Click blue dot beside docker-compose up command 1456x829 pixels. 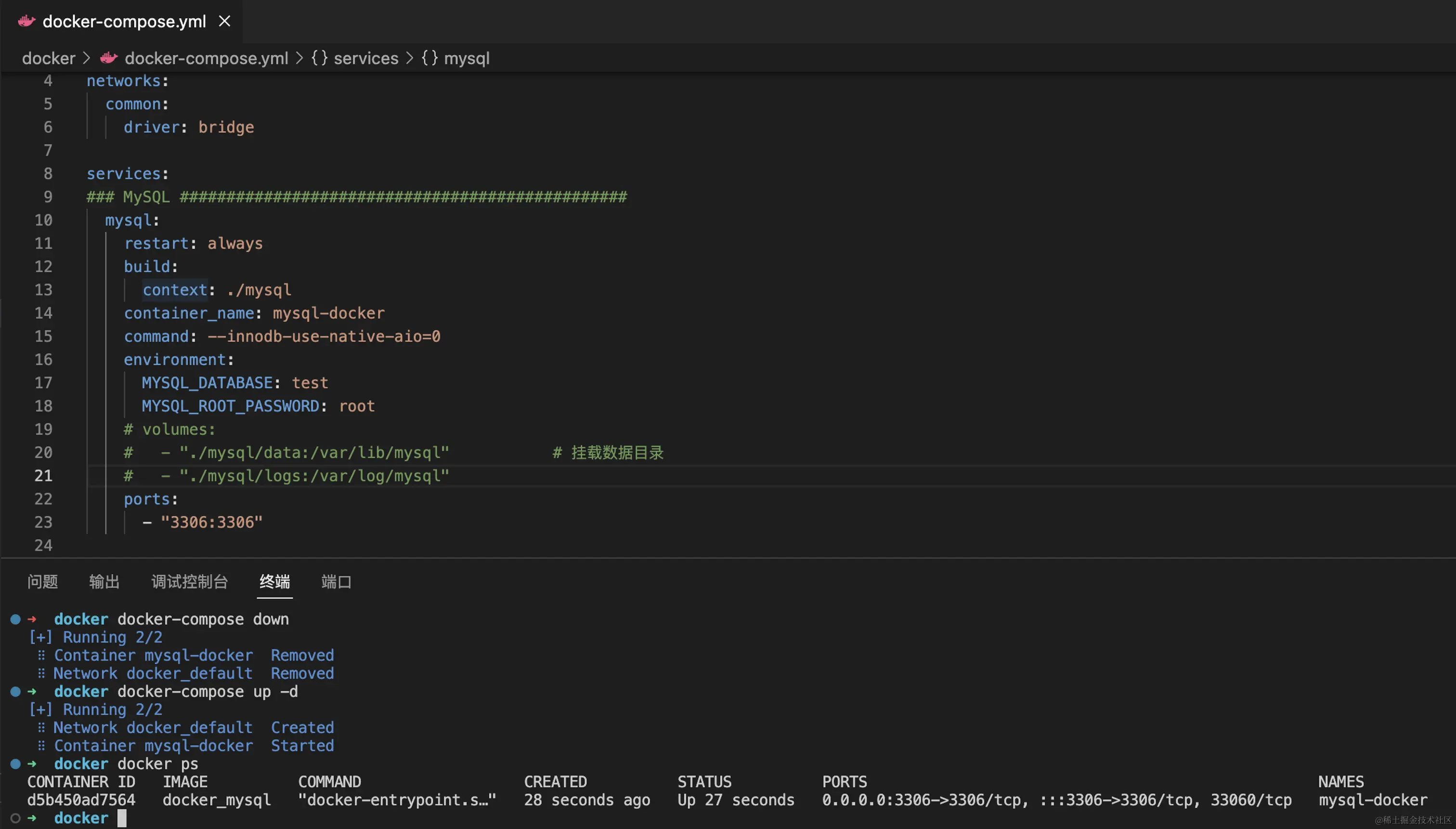point(15,691)
